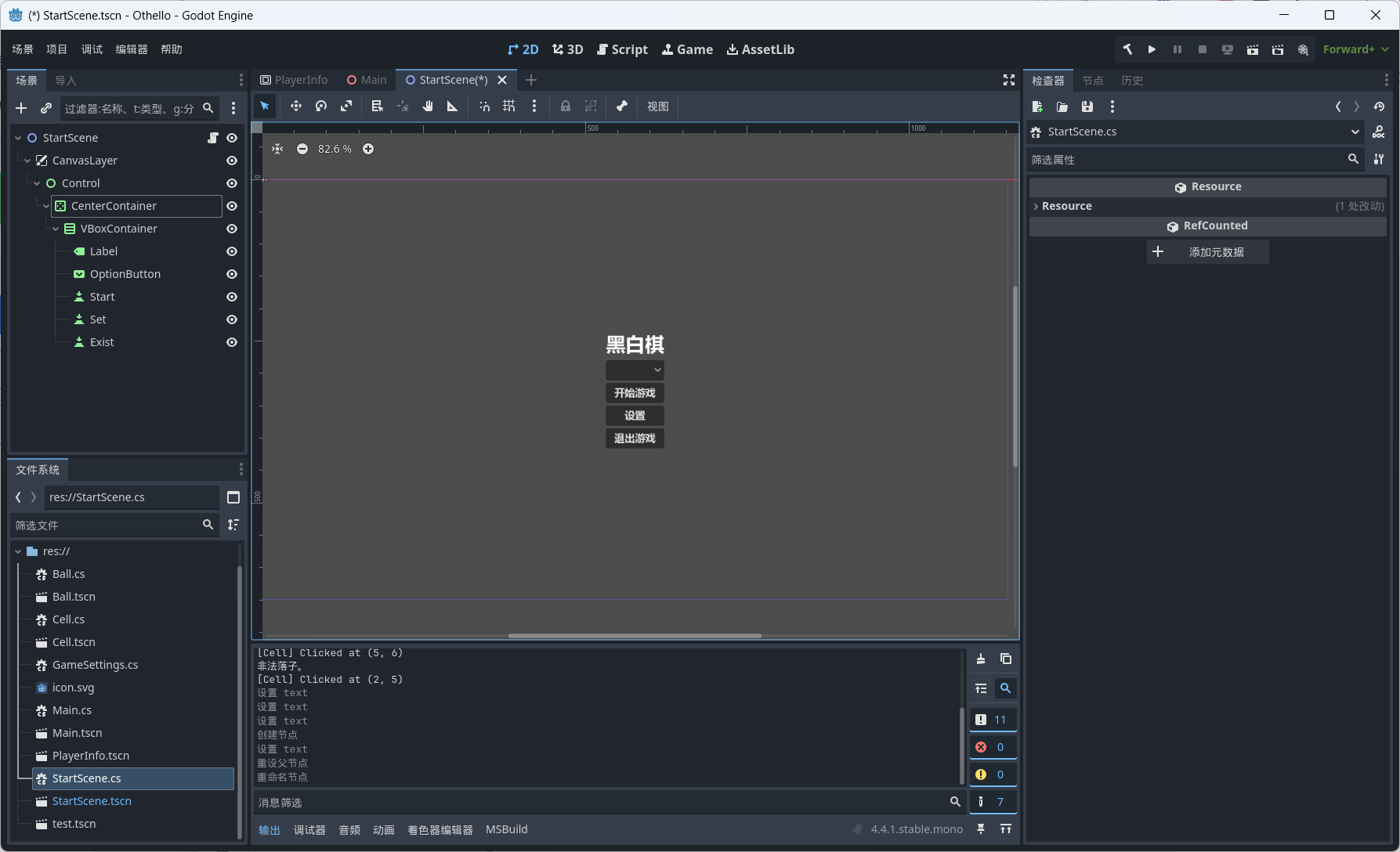Center the view with the crosshair icon
The image size is (1400, 852).
[x=277, y=149]
